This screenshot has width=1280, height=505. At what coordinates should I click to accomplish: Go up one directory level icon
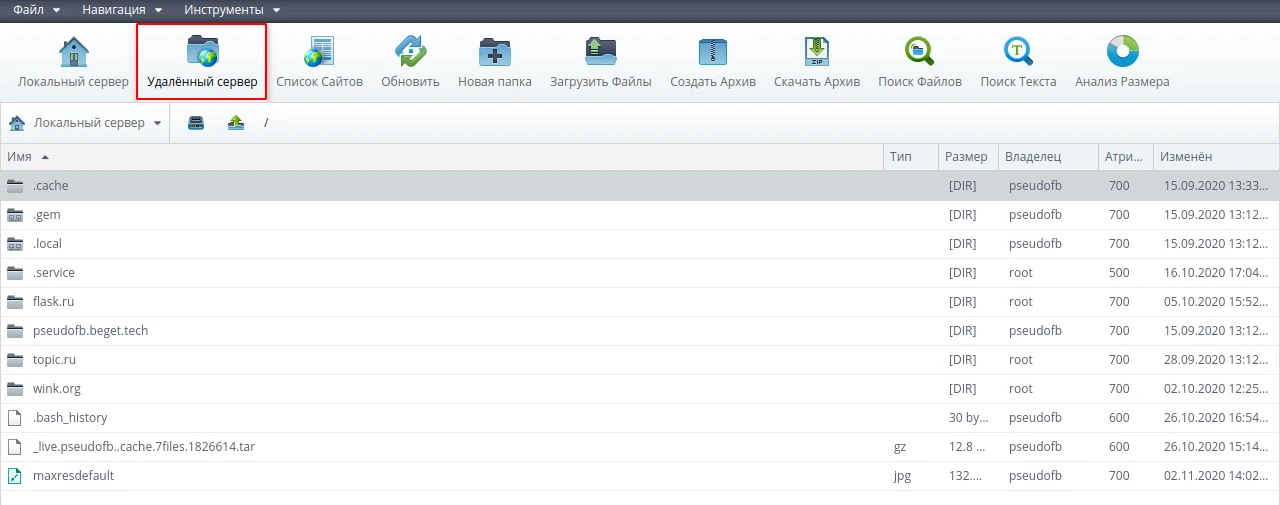pyautogui.click(x=236, y=123)
